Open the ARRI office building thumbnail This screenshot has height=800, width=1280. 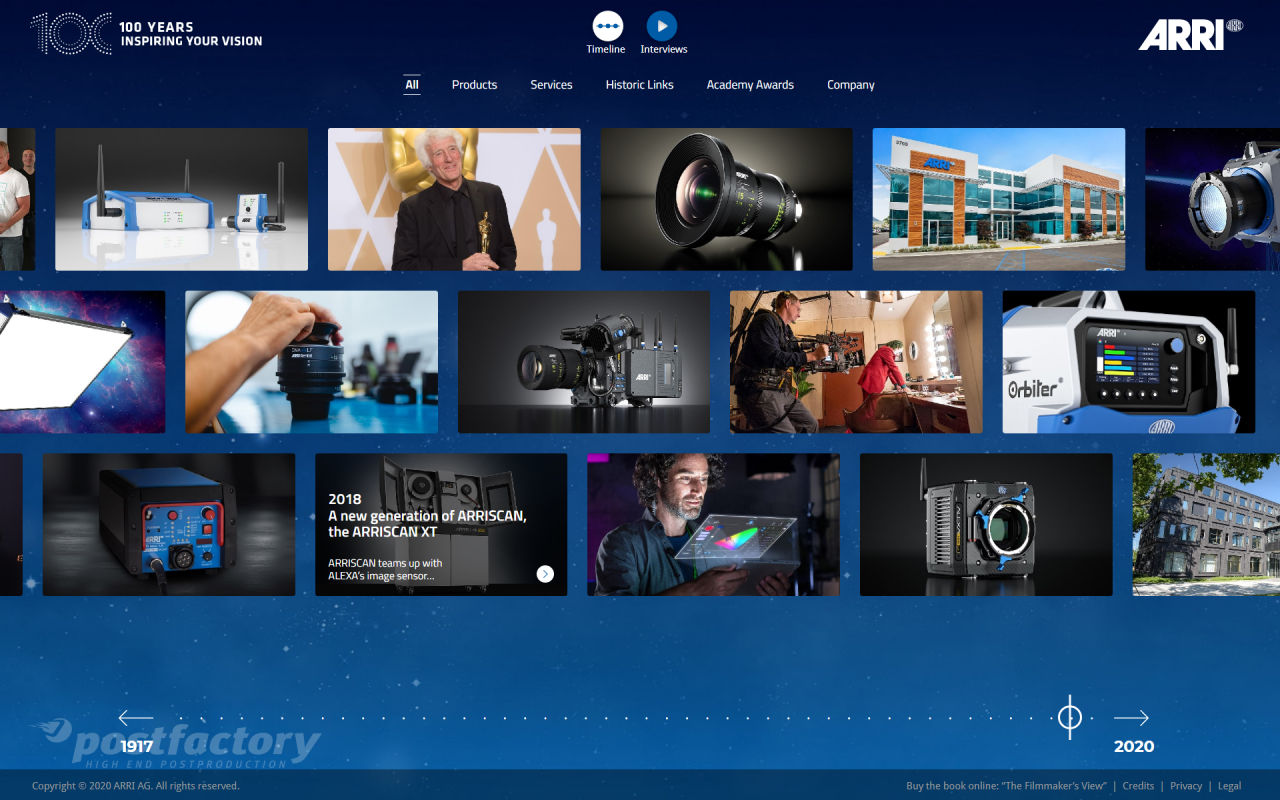(999, 199)
